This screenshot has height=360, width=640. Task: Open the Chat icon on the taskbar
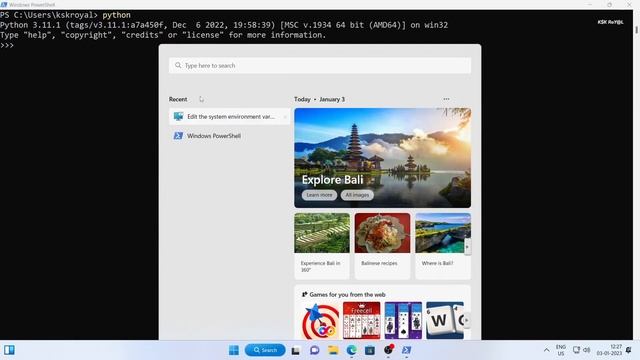tap(314, 350)
